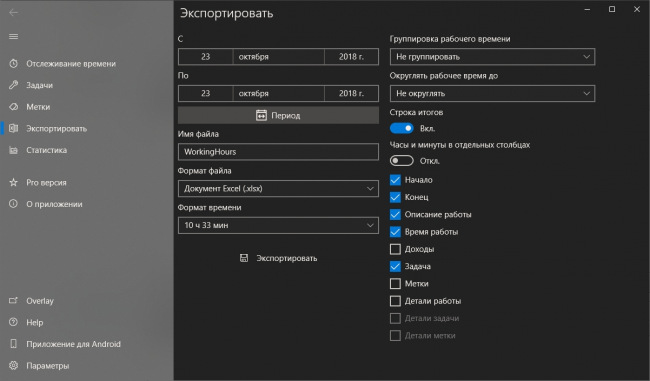Turn off the Строка итогов toggle

point(401,129)
